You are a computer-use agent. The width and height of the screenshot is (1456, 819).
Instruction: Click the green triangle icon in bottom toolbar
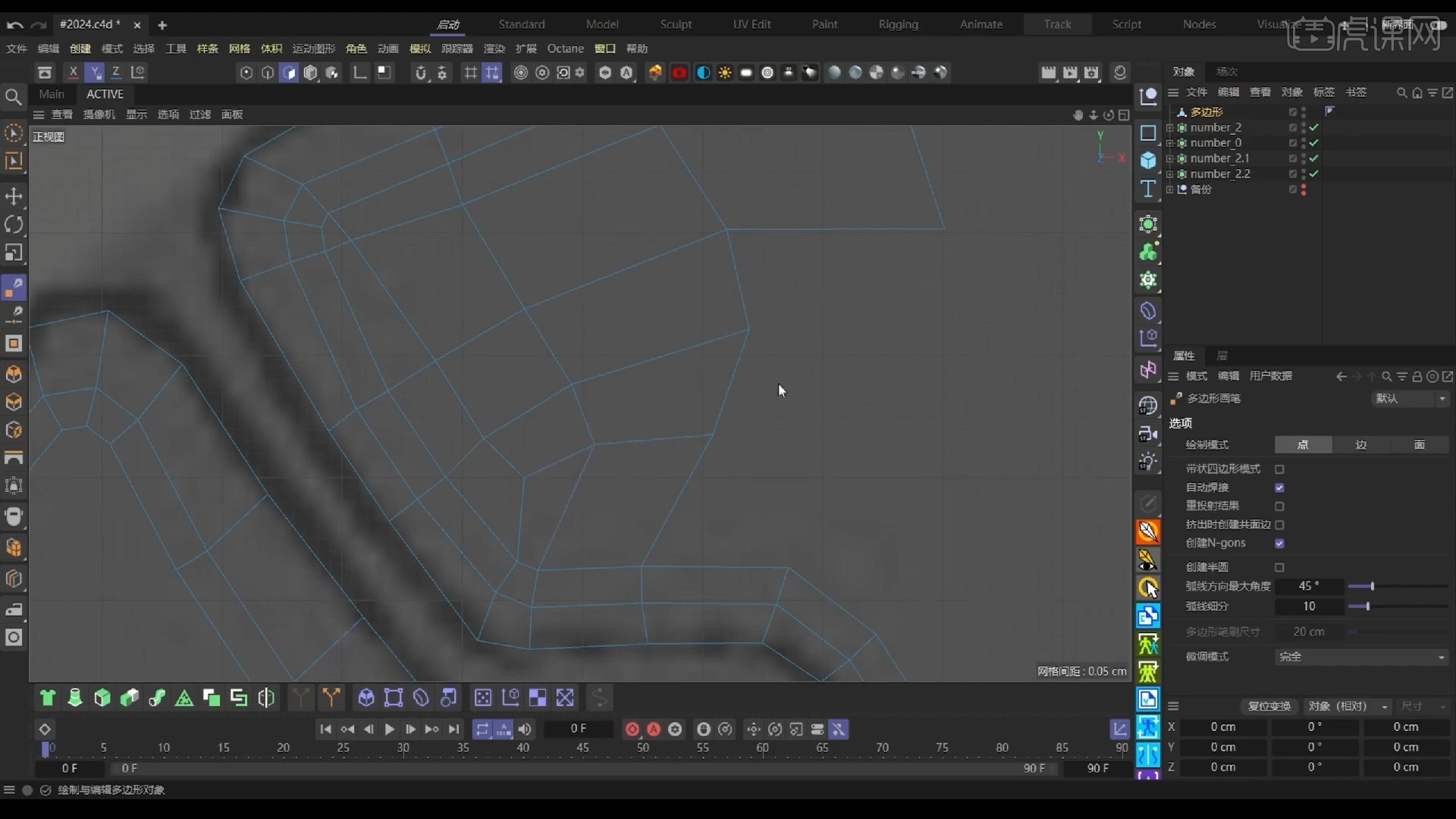tap(184, 698)
